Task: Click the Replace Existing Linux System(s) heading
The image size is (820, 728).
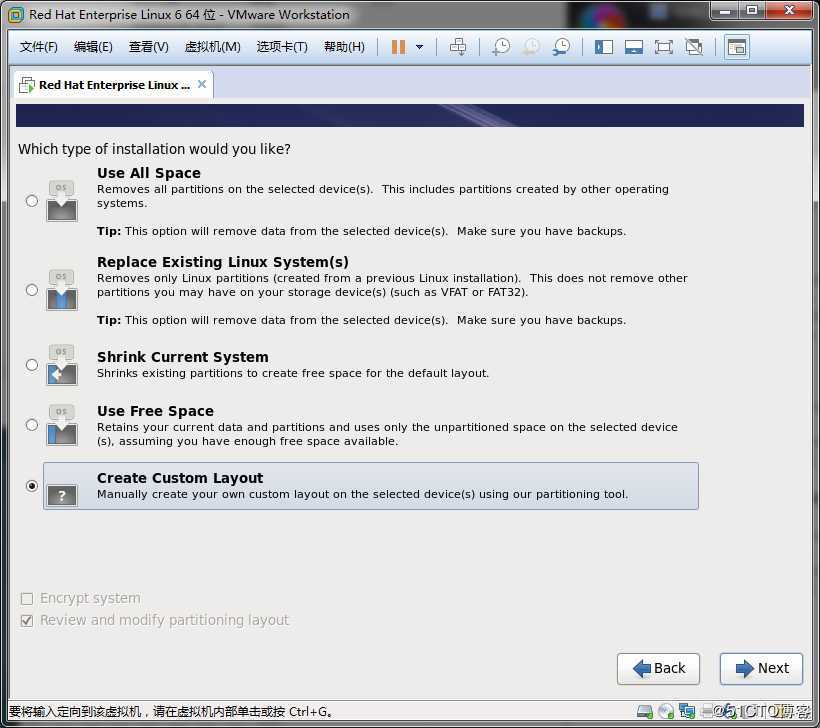Action: (223, 262)
